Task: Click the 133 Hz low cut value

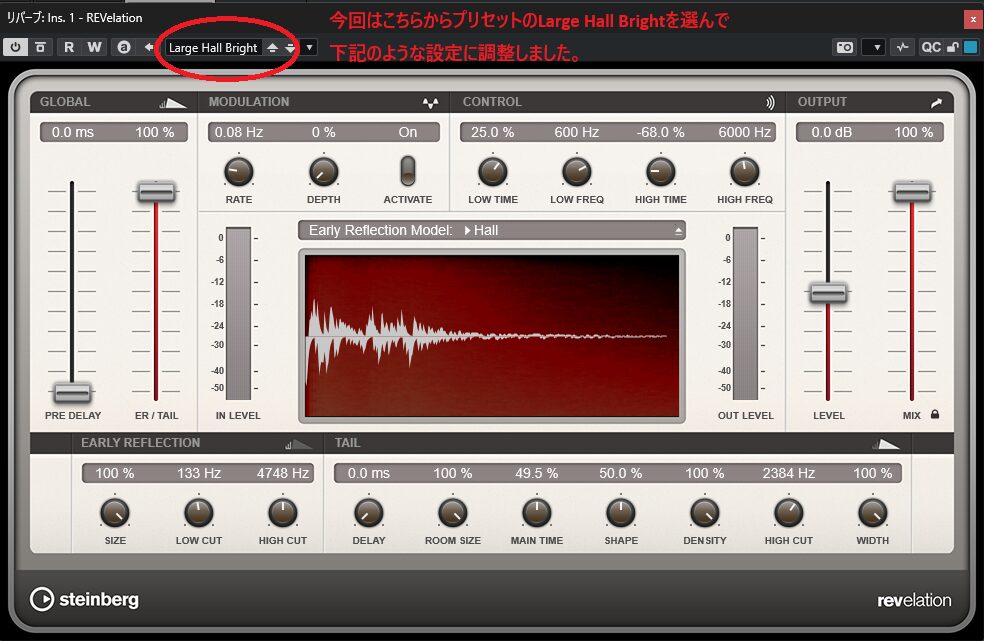Action: pos(199,473)
